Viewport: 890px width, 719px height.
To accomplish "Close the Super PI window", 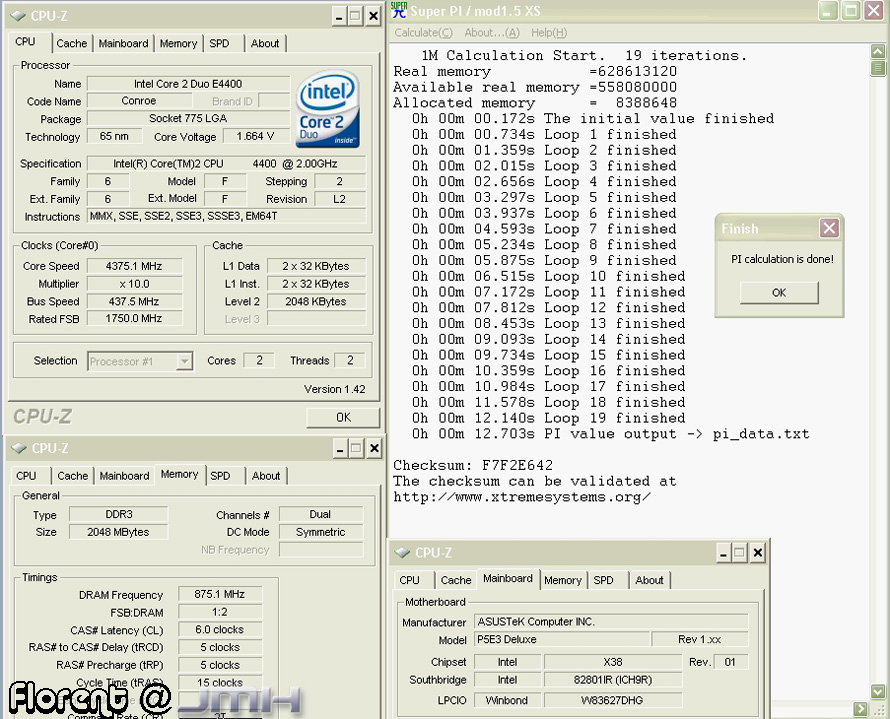I will point(874,10).
